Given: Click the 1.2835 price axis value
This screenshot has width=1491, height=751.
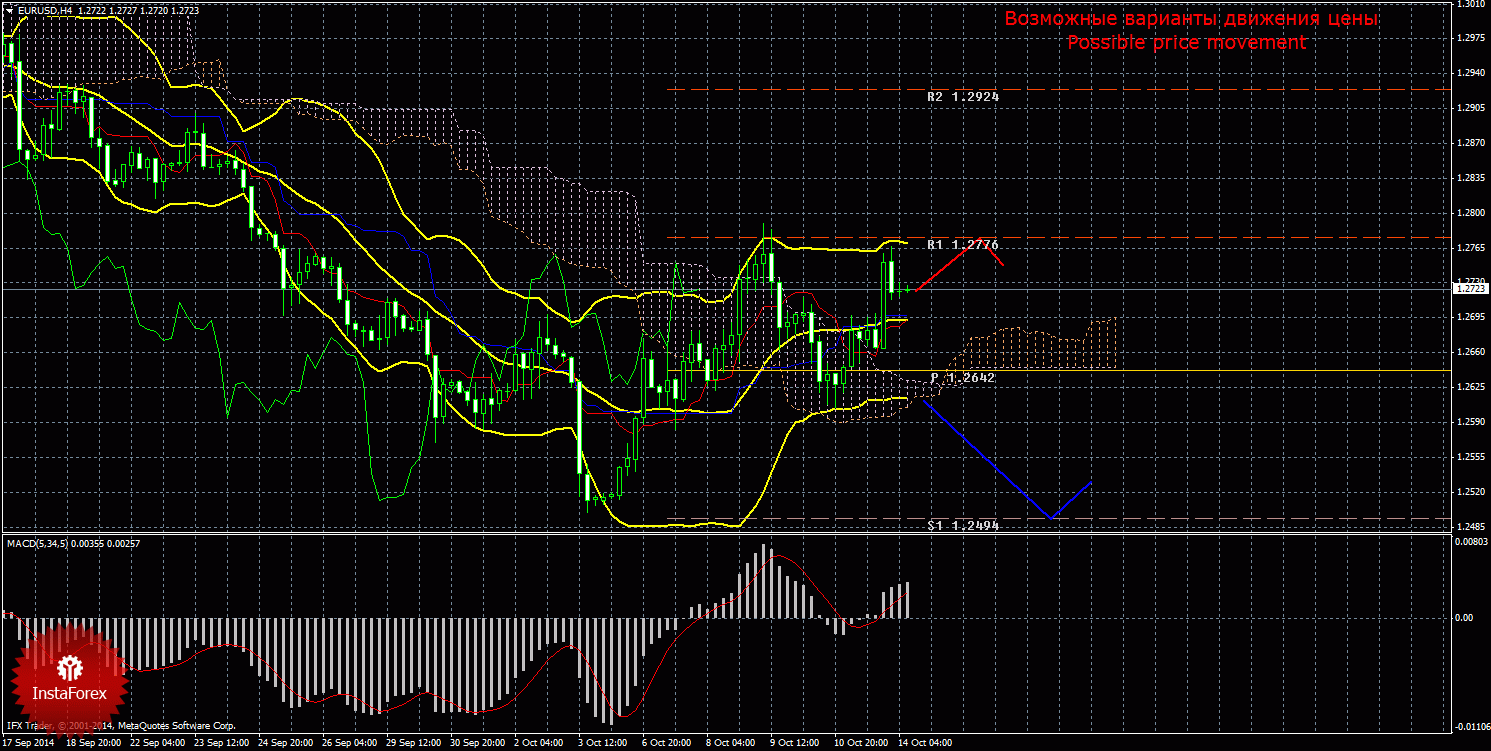Looking at the screenshot, I should click(1470, 179).
